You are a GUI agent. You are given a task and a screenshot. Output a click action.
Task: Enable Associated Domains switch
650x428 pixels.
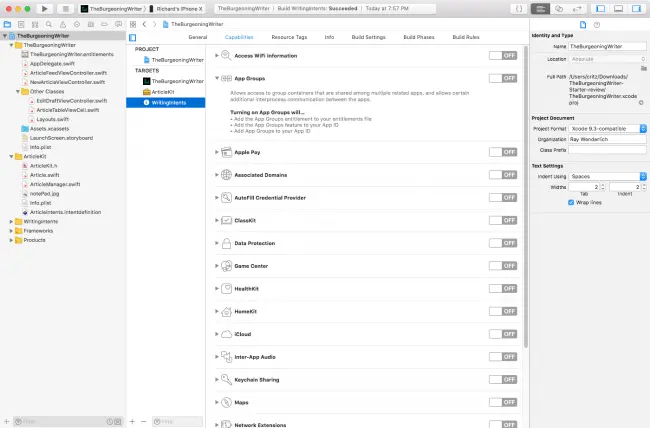click(503, 175)
